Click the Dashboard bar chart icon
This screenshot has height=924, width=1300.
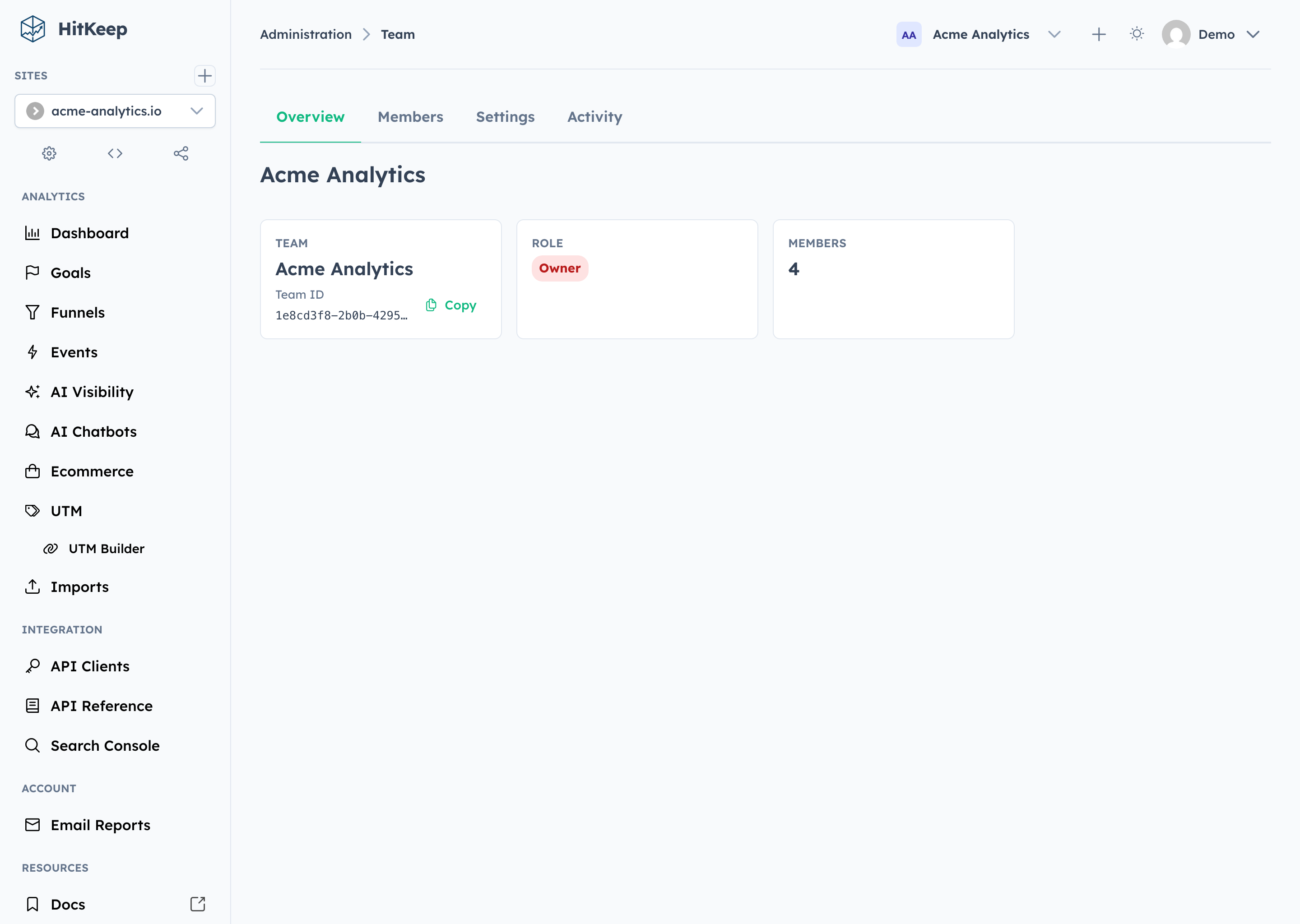click(x=32, y=233)
